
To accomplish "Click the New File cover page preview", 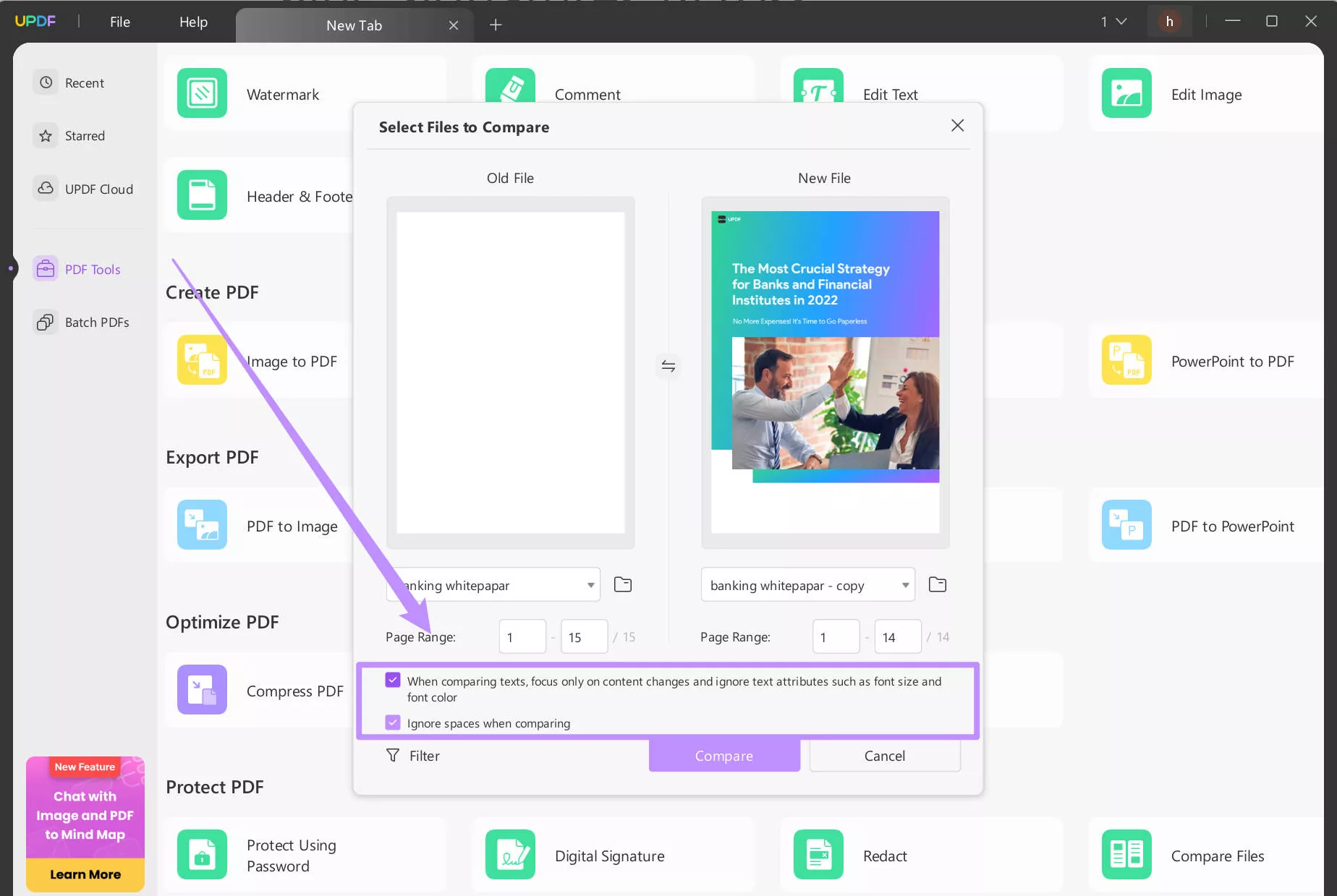I will click(x=825, y=372).
